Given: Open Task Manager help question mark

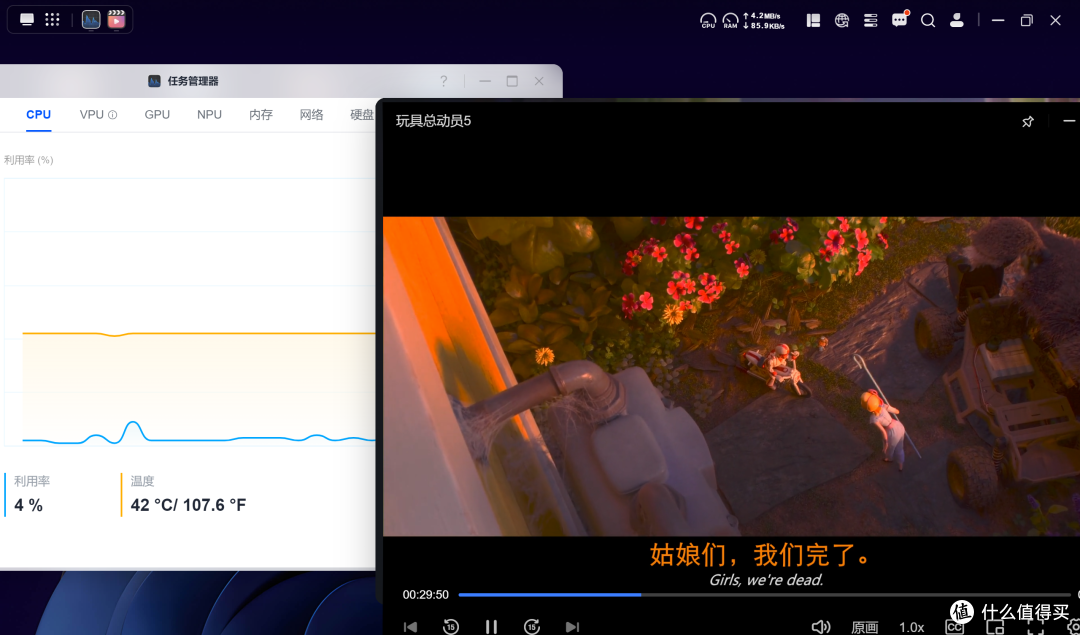Looking at the screenshot, I should 444,81.
